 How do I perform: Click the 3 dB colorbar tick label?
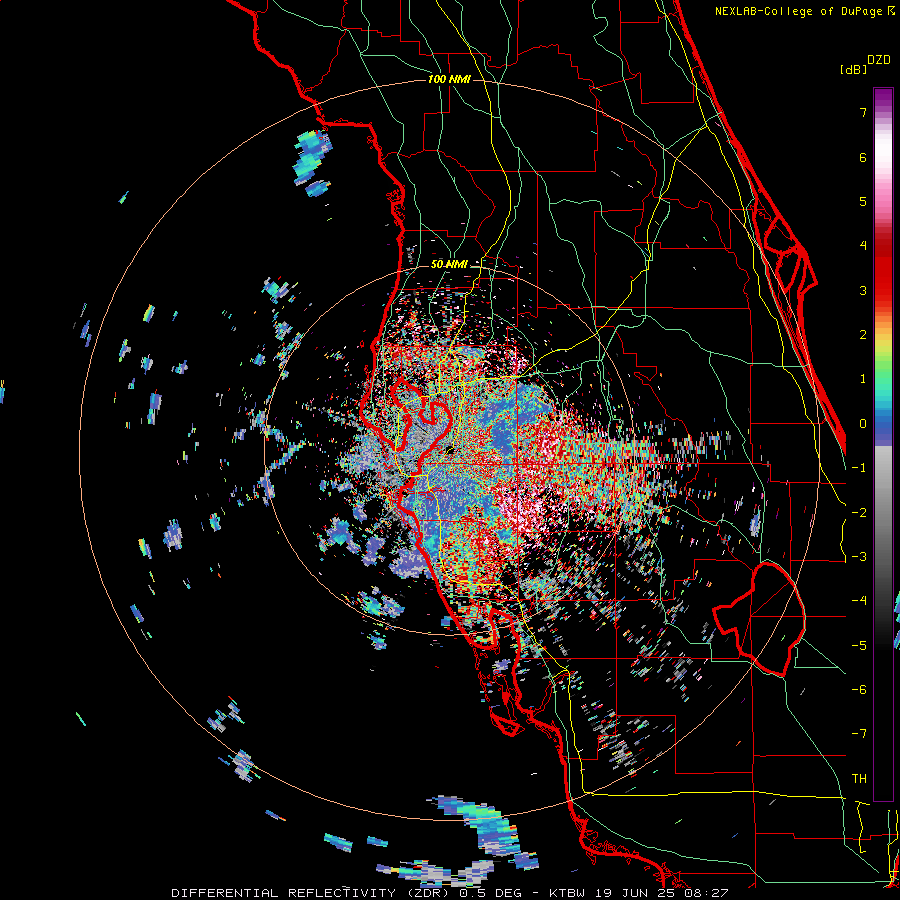863,290
